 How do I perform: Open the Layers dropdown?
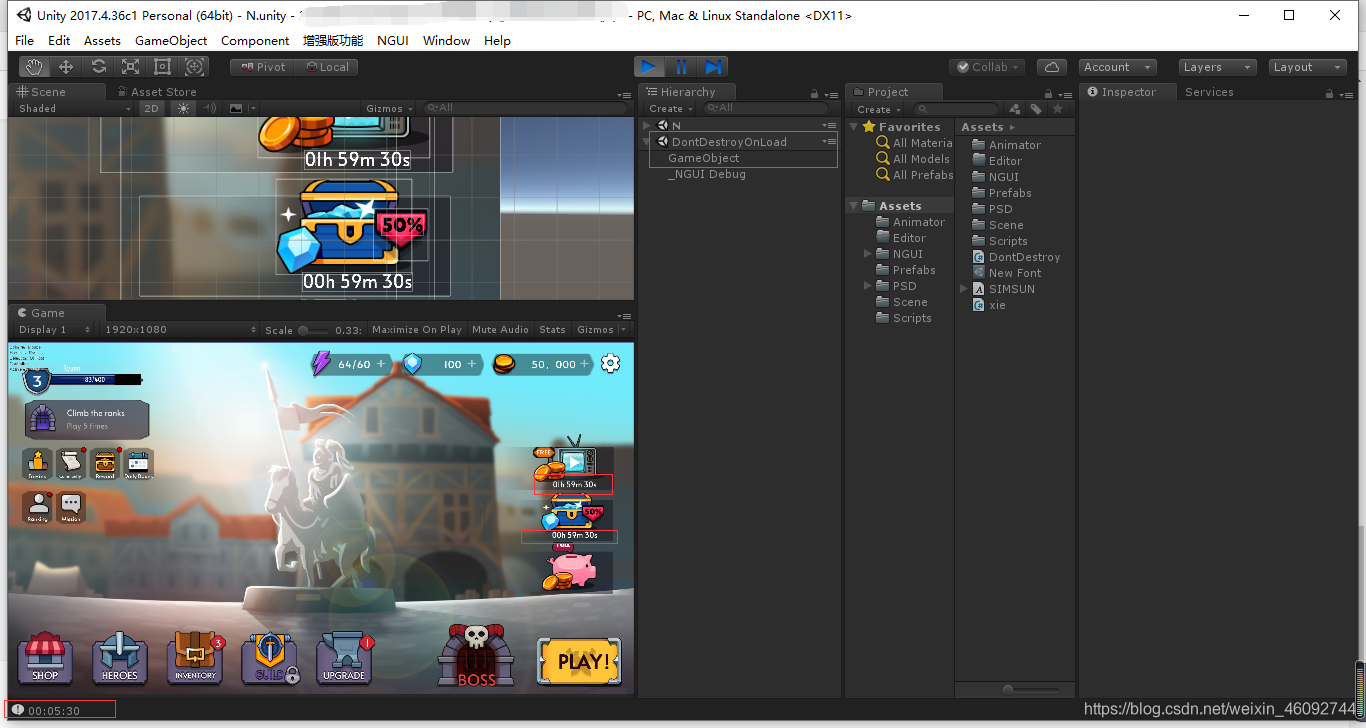[x=1216, y=67]
